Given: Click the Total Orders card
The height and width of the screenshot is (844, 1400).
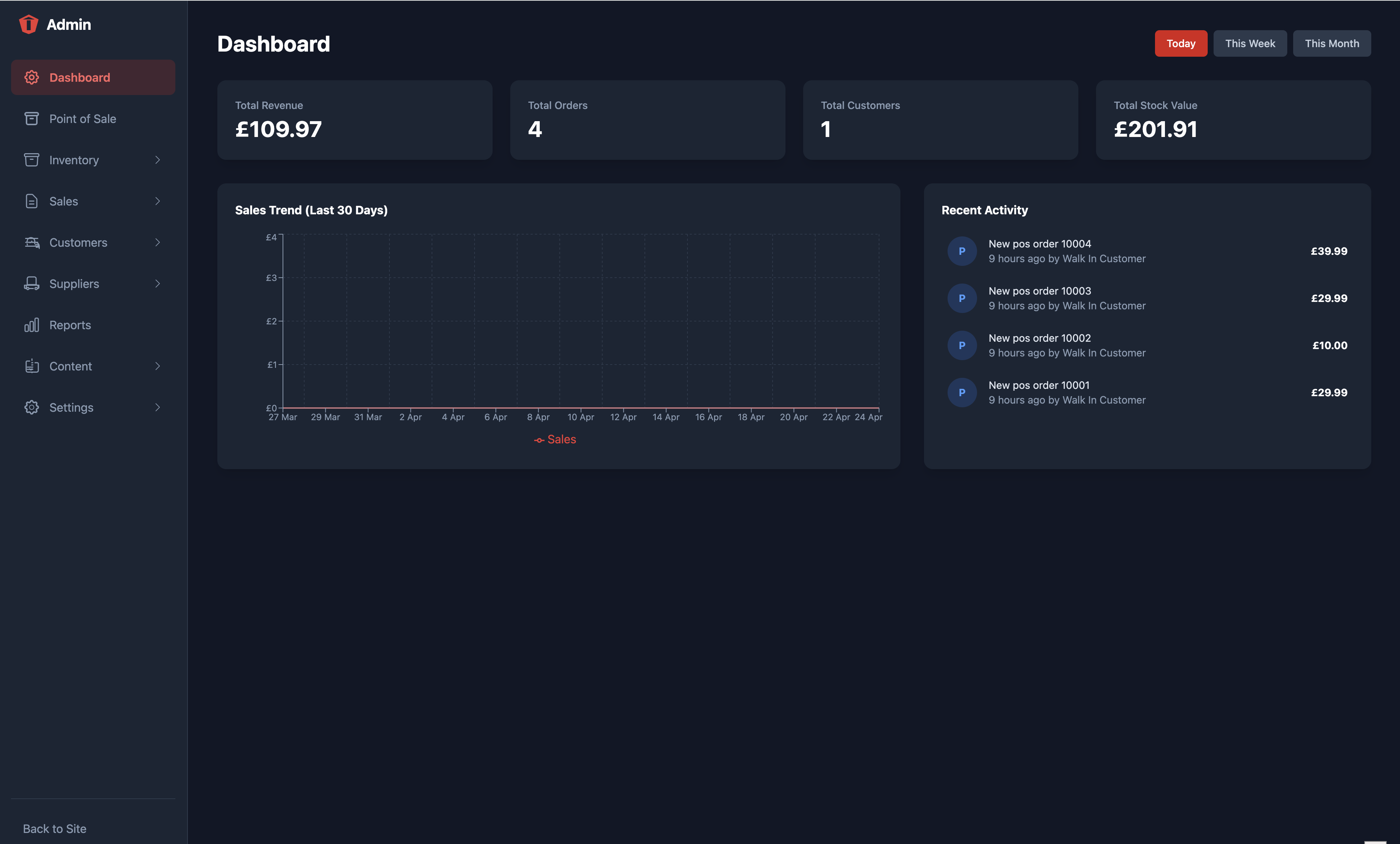Looking at the screenshot, I should pos(648,120).
